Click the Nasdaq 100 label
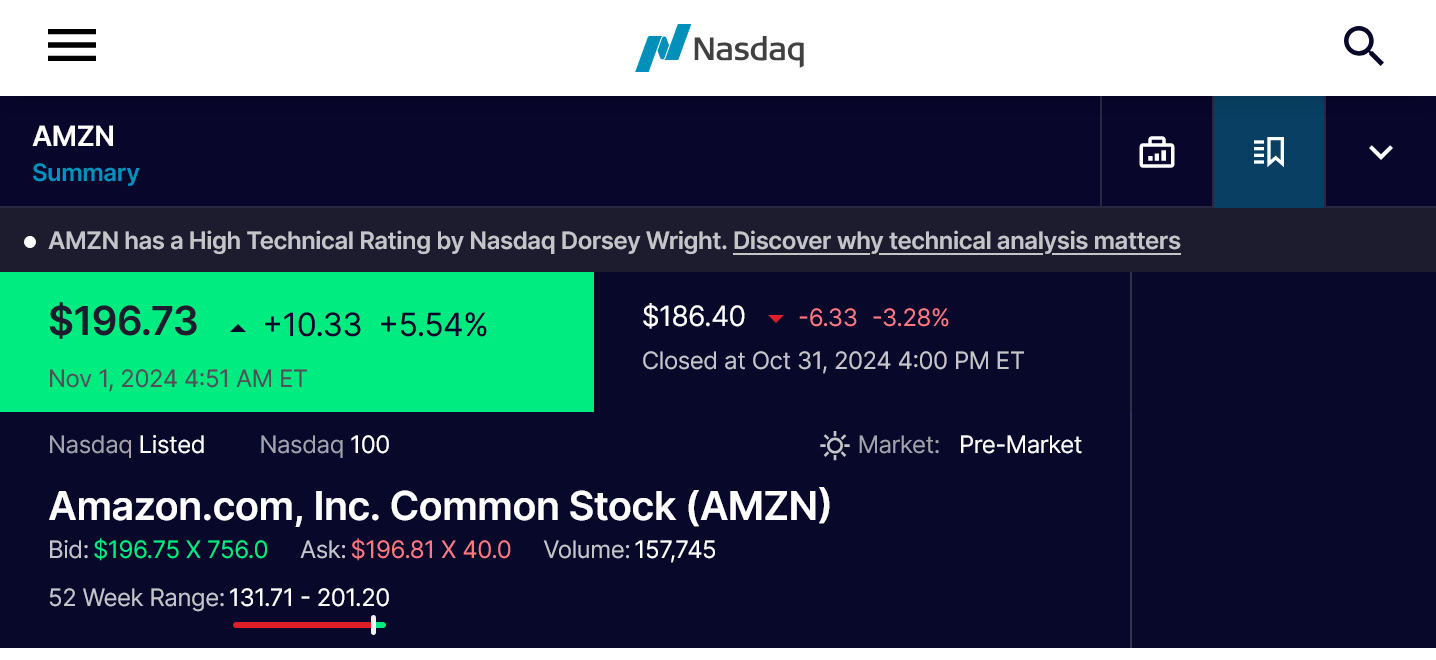The width and height of the screenshot is (1436, 660). [325, 445]
